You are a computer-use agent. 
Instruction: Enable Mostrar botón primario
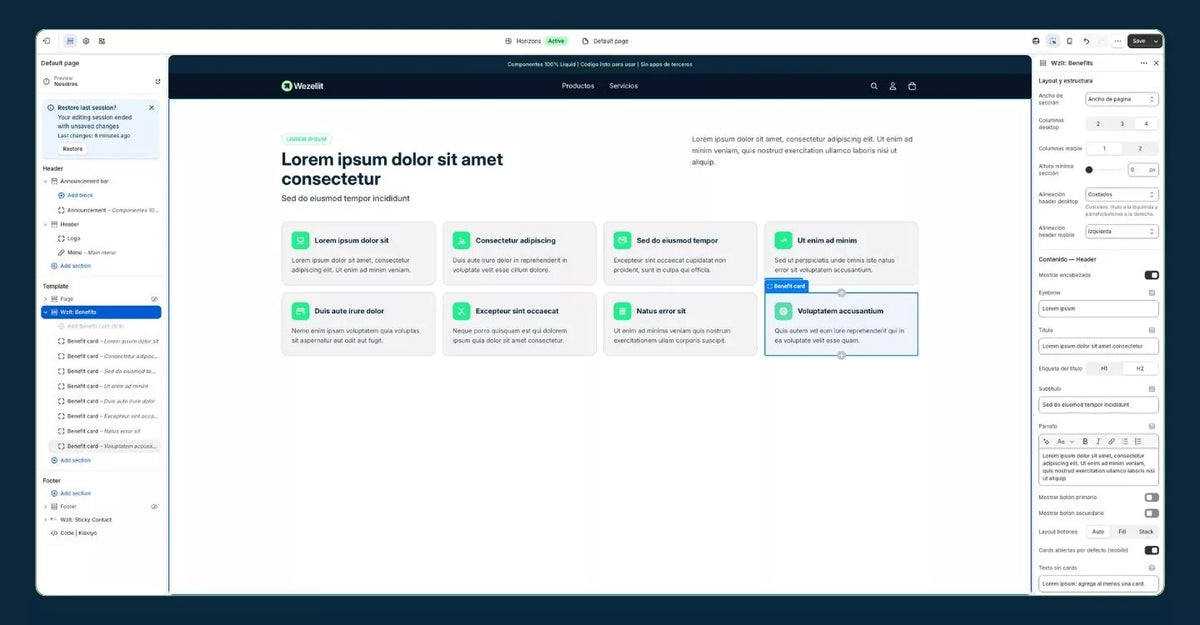(x=1152, y=497)
